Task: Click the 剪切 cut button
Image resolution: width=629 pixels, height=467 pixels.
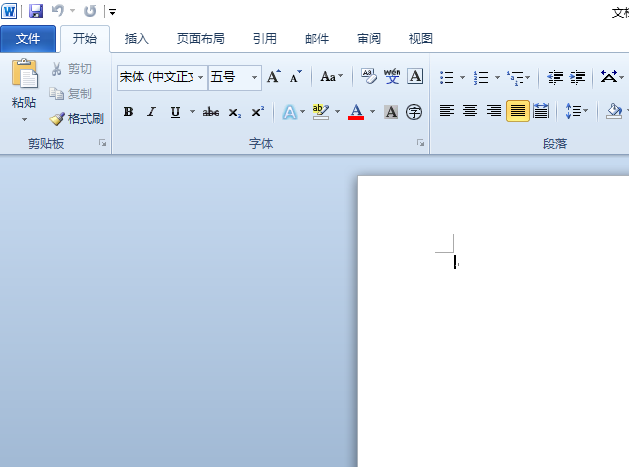Action: pyautogui.click(x=71, y=69)
